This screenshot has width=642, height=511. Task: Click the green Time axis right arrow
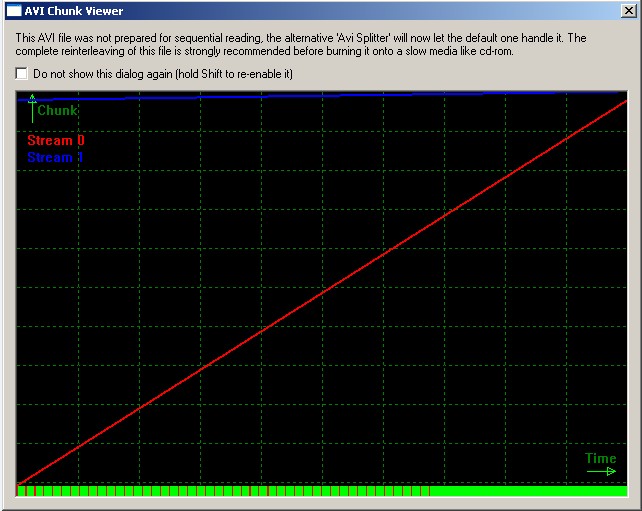click(601, 471)
